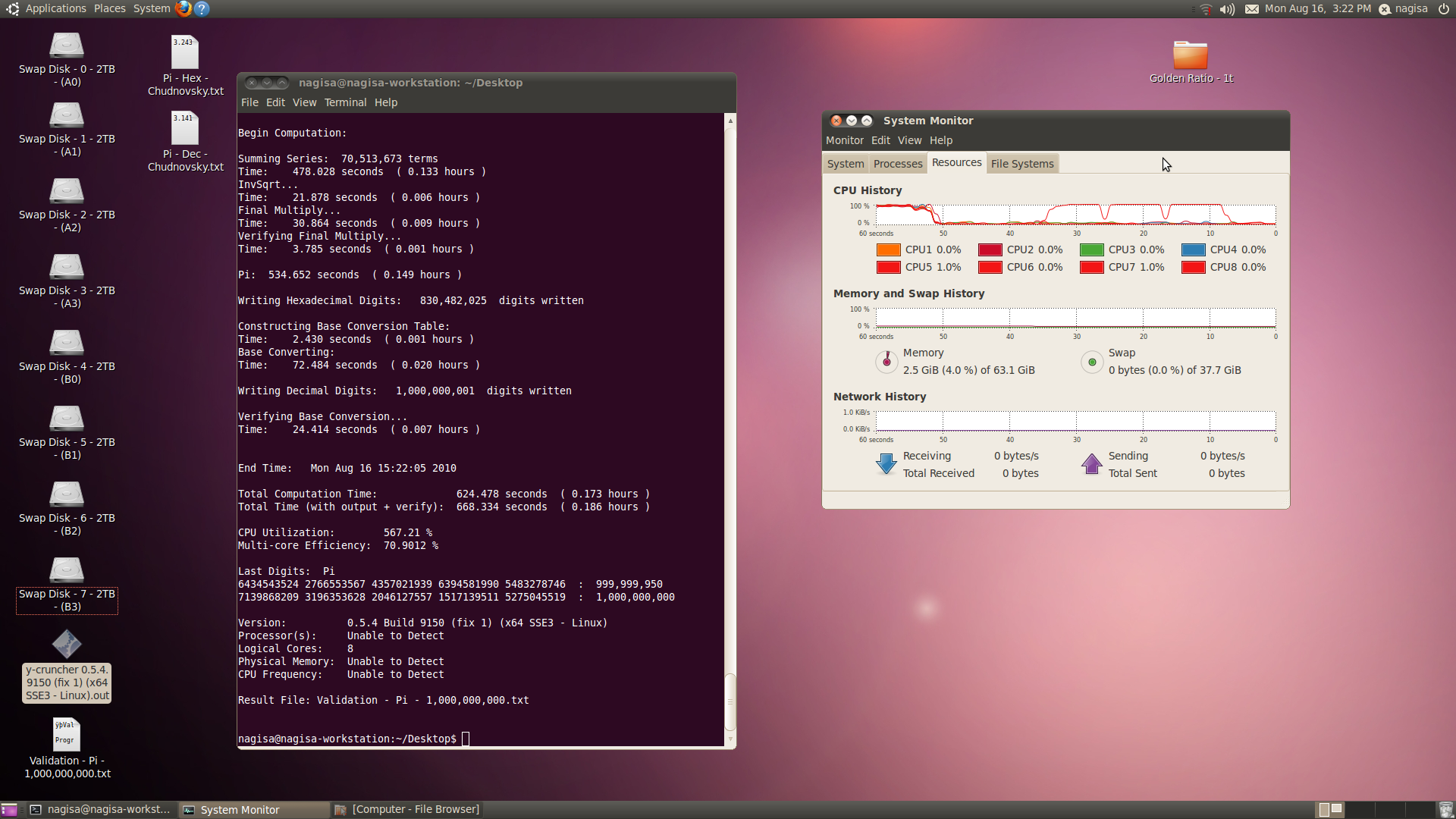Click the volume icon in system tray
Screen dimensions: 1456x819
point(1227,9)
